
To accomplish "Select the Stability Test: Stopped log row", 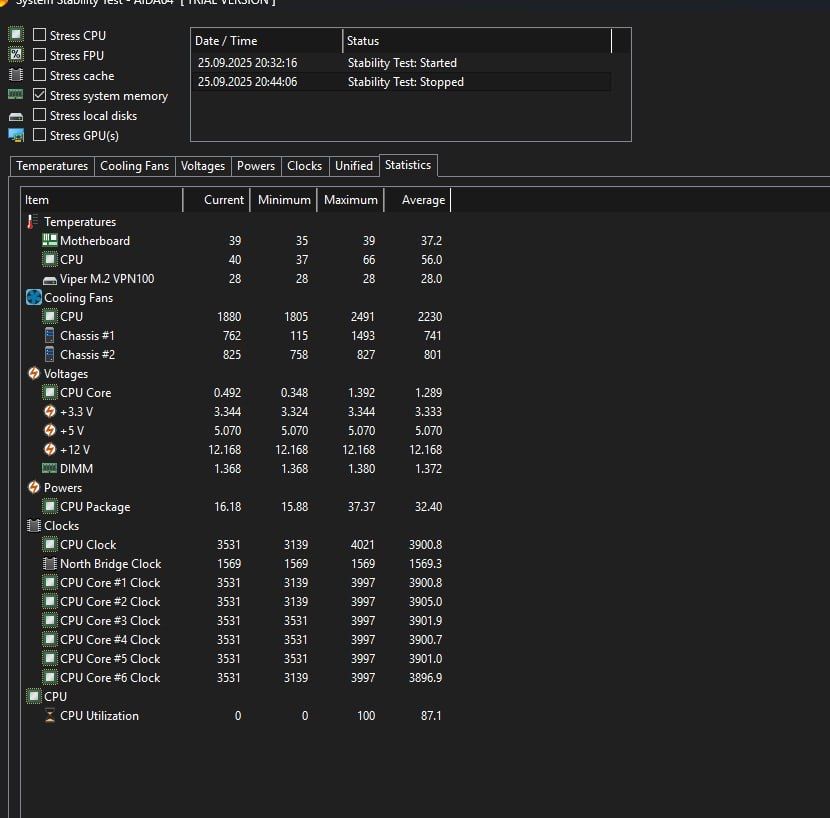I will (x=401, y=82).
